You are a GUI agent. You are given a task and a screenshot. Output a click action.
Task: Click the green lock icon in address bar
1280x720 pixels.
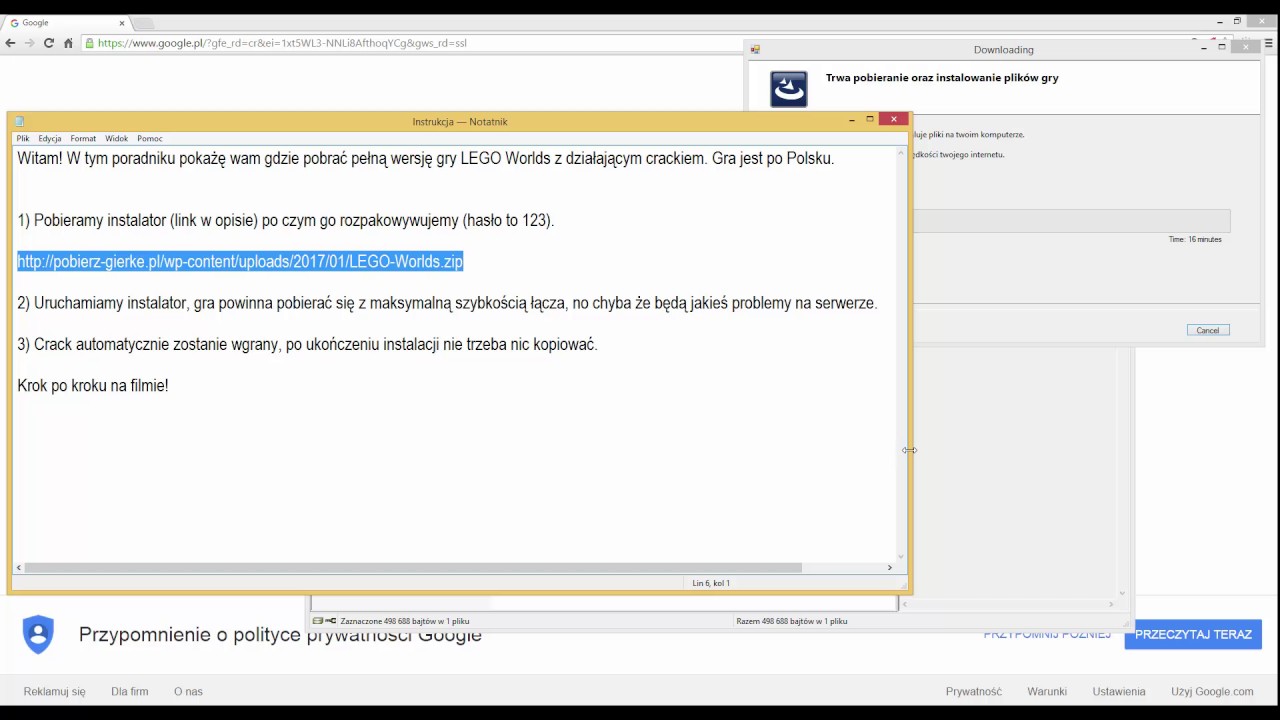point(90,43)
